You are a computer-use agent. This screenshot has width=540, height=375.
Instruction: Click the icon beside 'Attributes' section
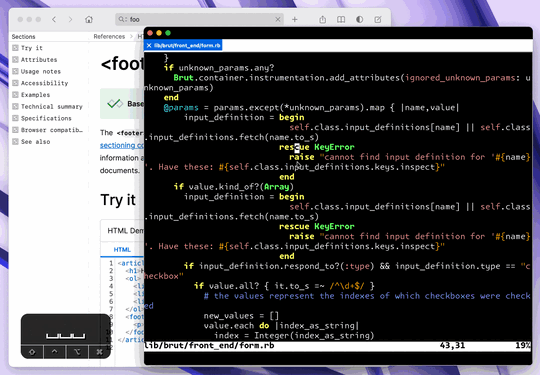tap(15, 60)
